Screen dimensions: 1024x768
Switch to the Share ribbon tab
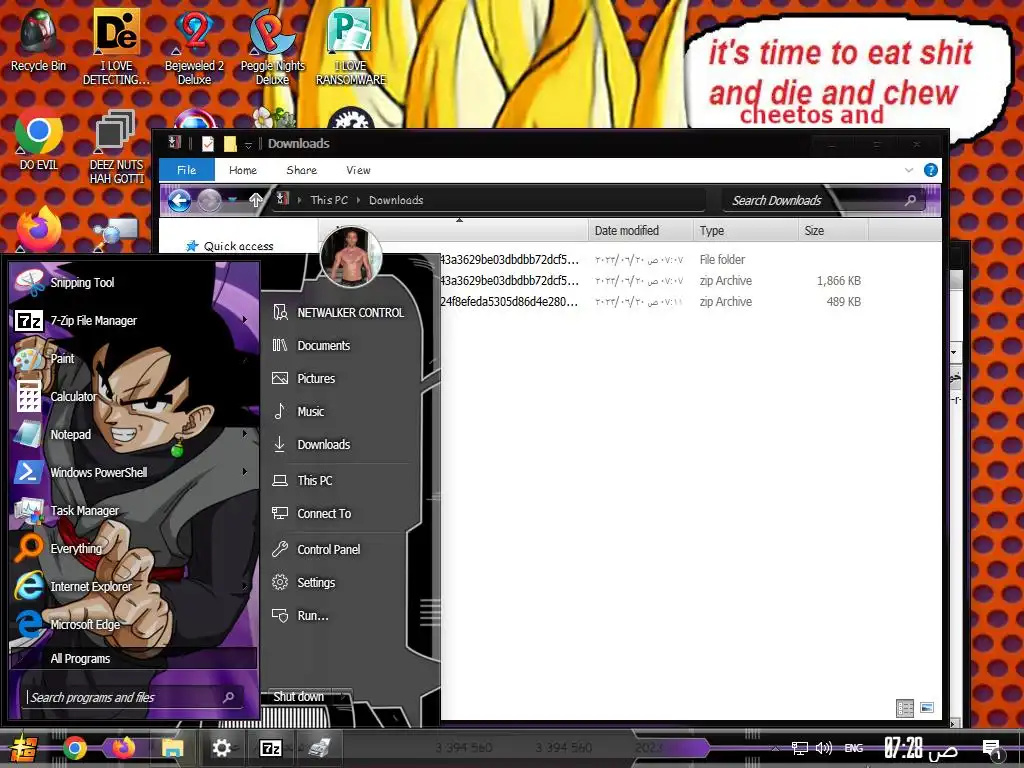coord(302,170)
